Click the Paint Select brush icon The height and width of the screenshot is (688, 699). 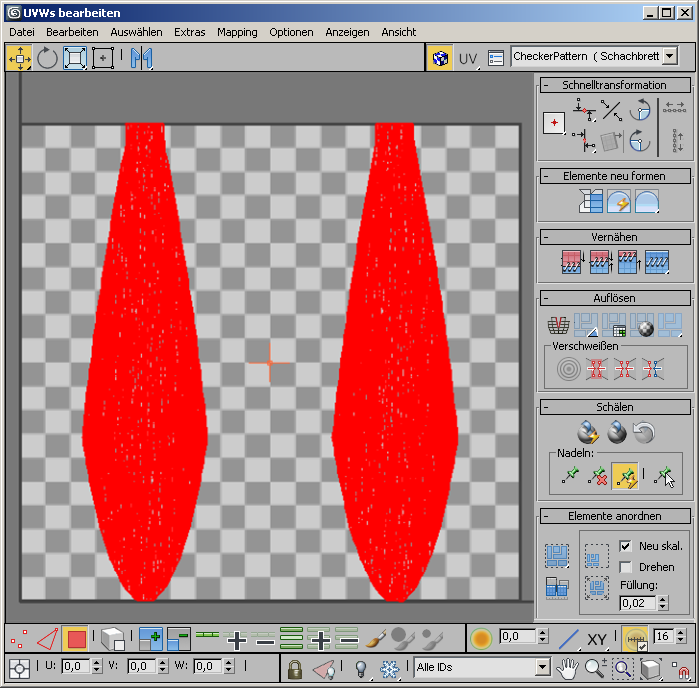pos(376,639)
